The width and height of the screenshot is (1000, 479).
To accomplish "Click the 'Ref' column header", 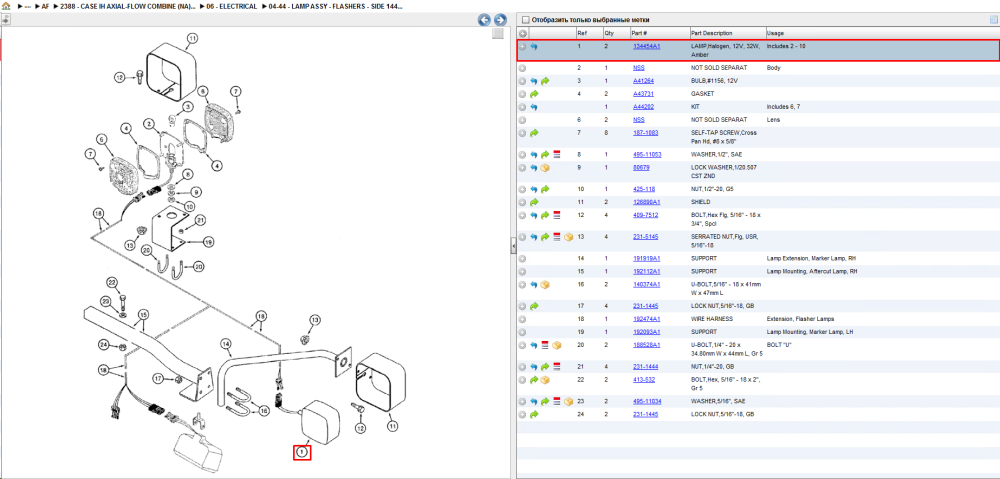I will (x=582, y=33).
